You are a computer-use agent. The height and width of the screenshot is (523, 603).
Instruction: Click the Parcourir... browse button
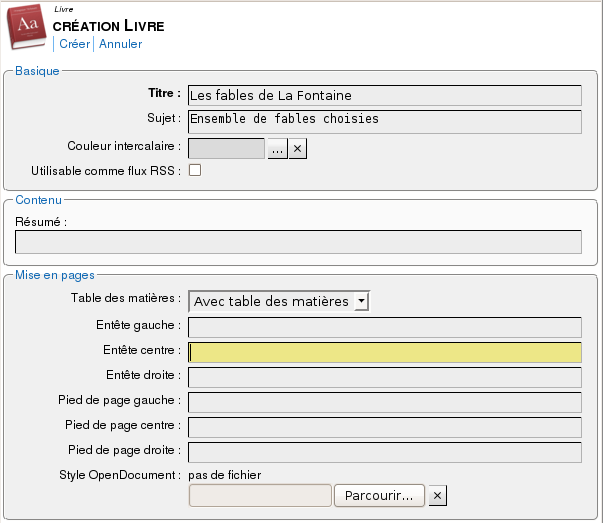coord(379,496)
